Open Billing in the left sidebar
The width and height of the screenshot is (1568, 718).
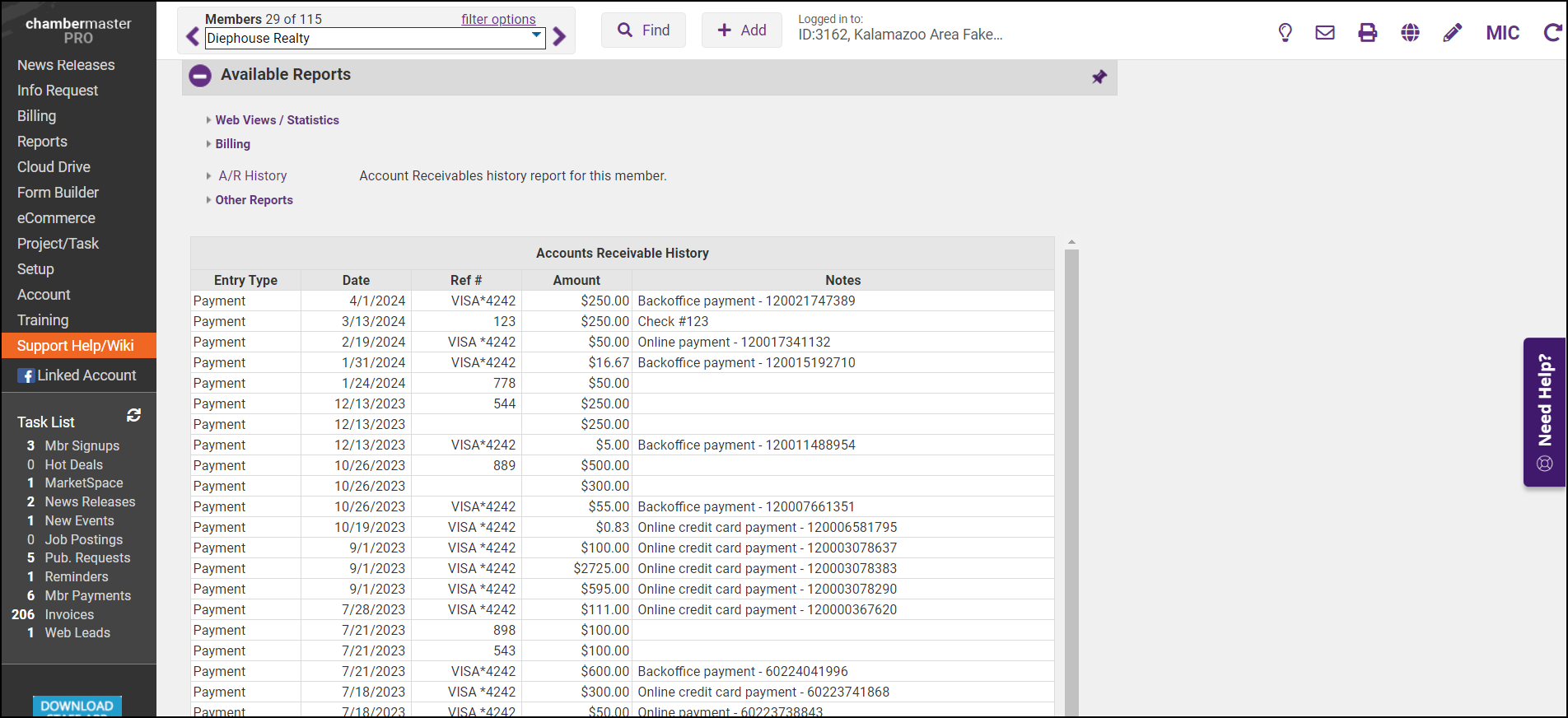click(37, 116)
